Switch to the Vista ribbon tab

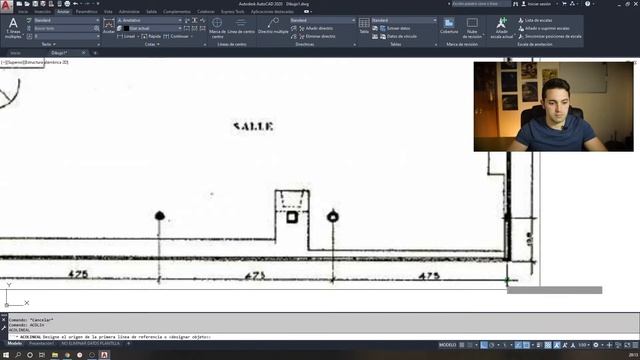pos(108,12)
